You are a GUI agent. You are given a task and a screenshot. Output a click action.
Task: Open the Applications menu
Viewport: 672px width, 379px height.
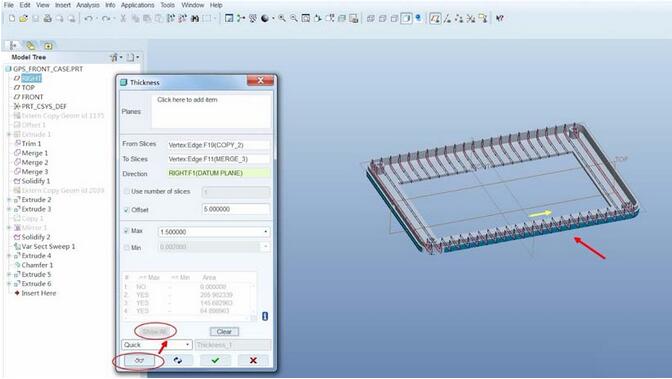coord(138,5)
